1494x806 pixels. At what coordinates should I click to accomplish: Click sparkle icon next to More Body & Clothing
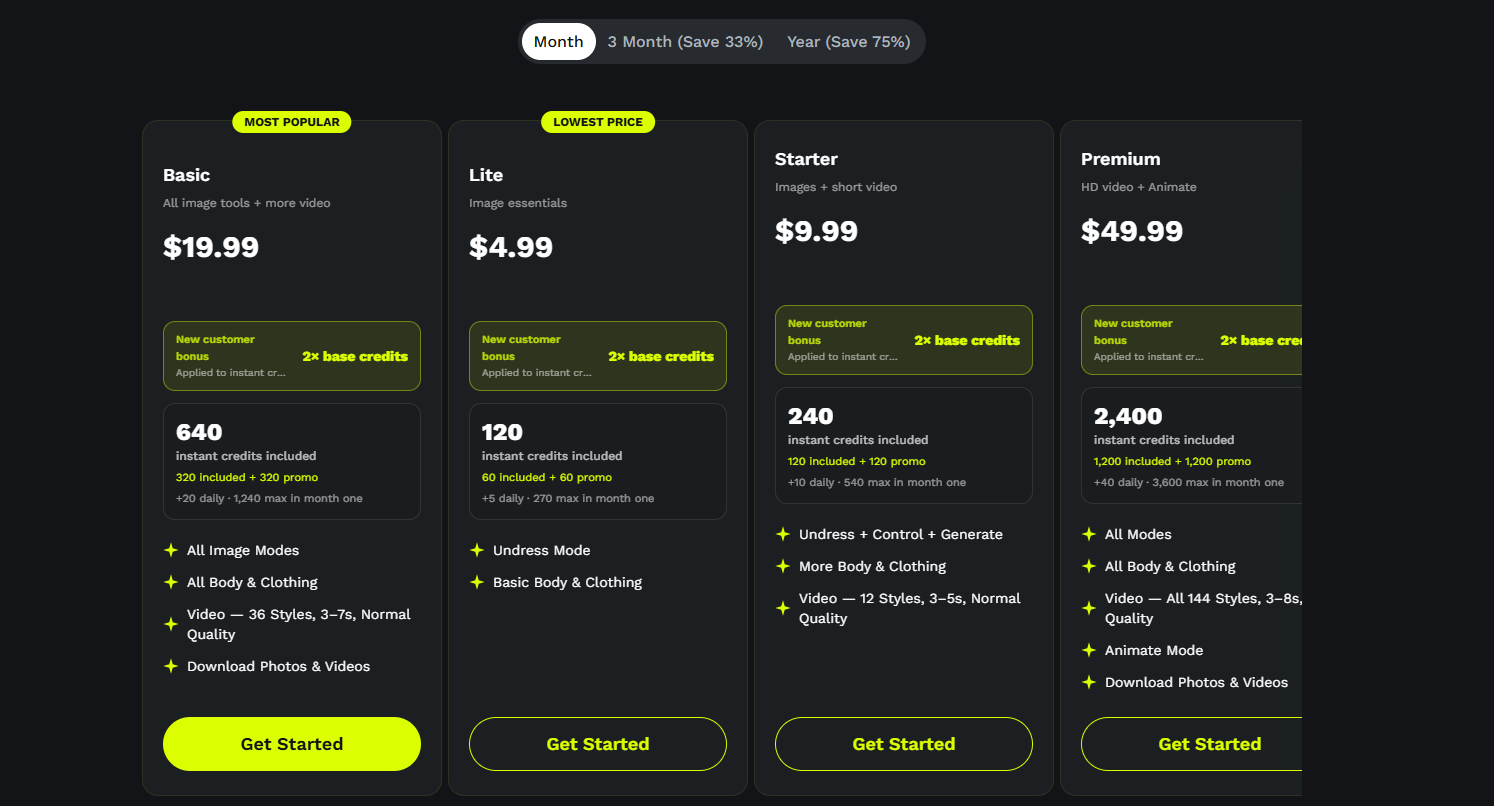coord(783,566)
